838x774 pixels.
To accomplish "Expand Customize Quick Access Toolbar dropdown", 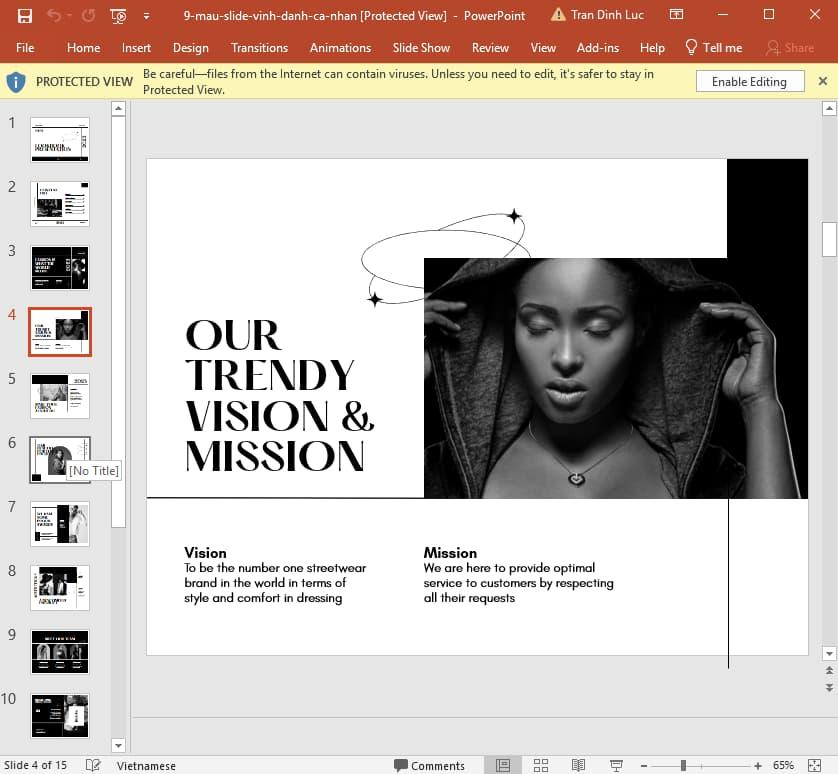I will [147, 16].
